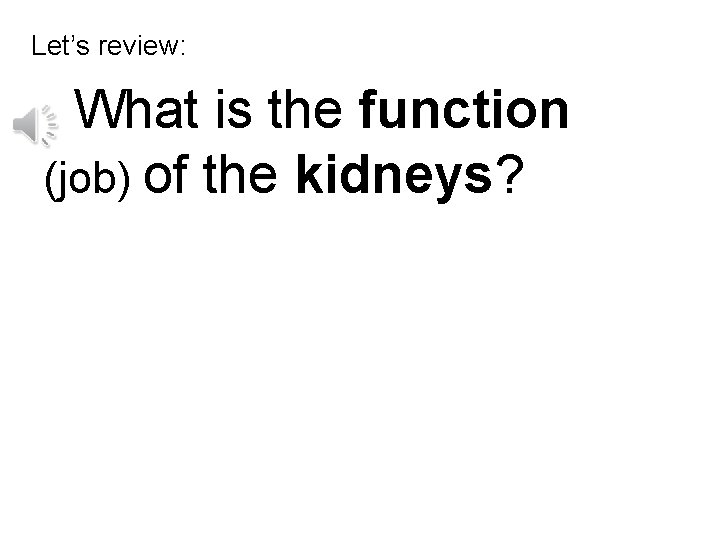
Task: Select the bold word "kidneys"
Action: click(395, 176)
